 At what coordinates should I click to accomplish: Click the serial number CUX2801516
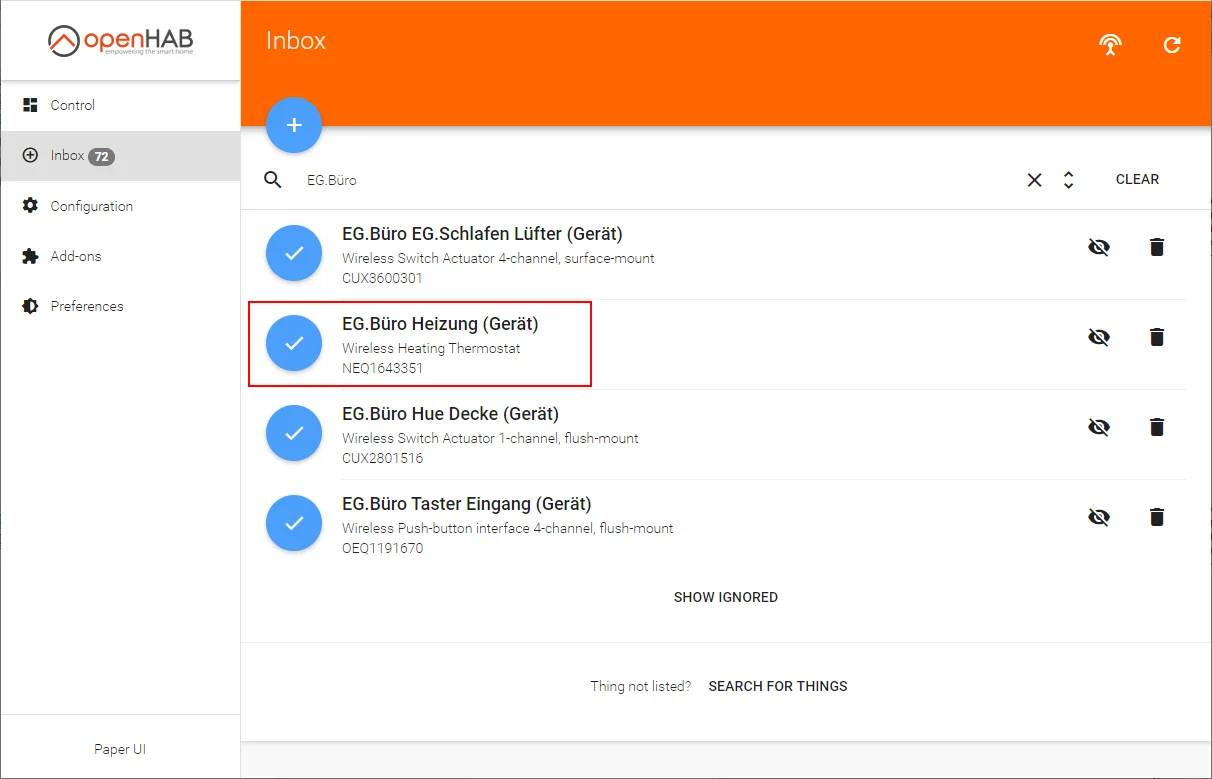click(382, 458)
